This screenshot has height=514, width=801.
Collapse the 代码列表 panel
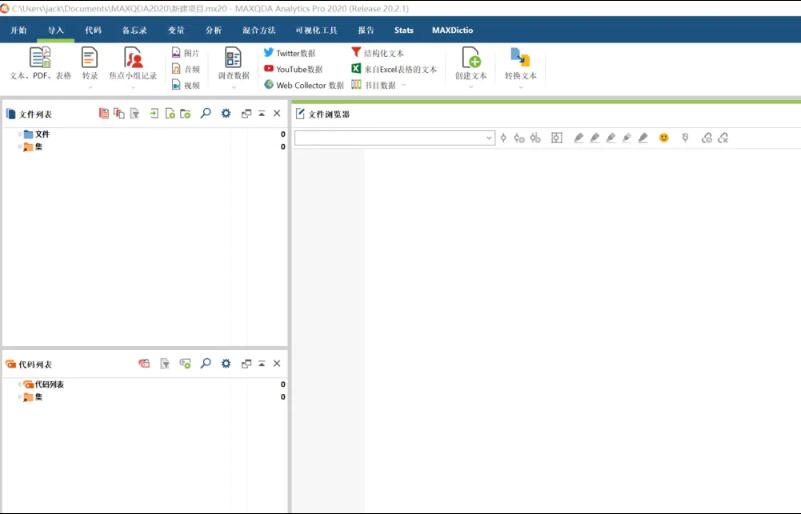pyautogui.click(x=262, y=363)
